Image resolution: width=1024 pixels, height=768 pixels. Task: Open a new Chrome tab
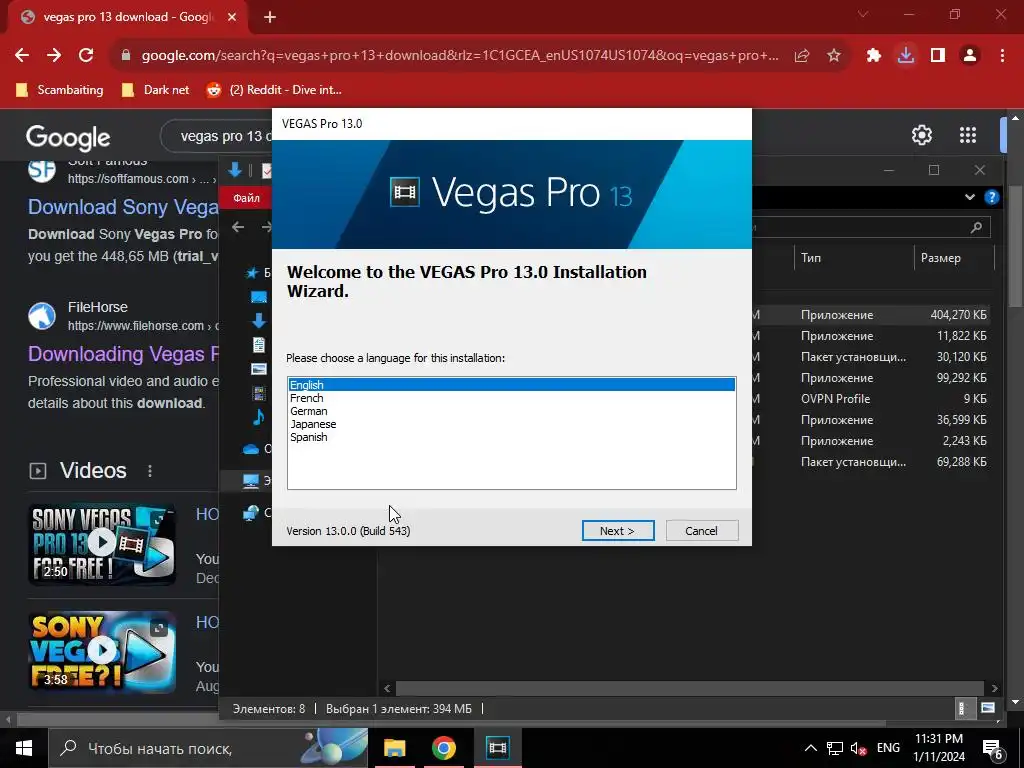pos(270,18)
